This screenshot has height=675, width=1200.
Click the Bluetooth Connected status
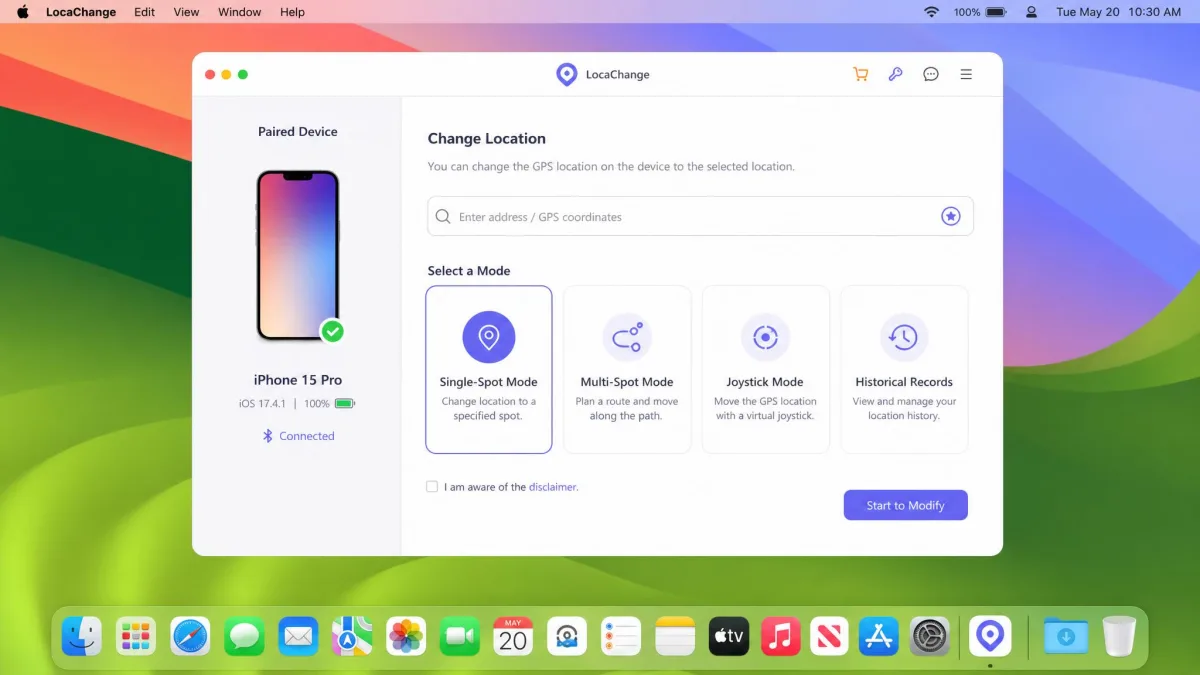coord(298,436)
